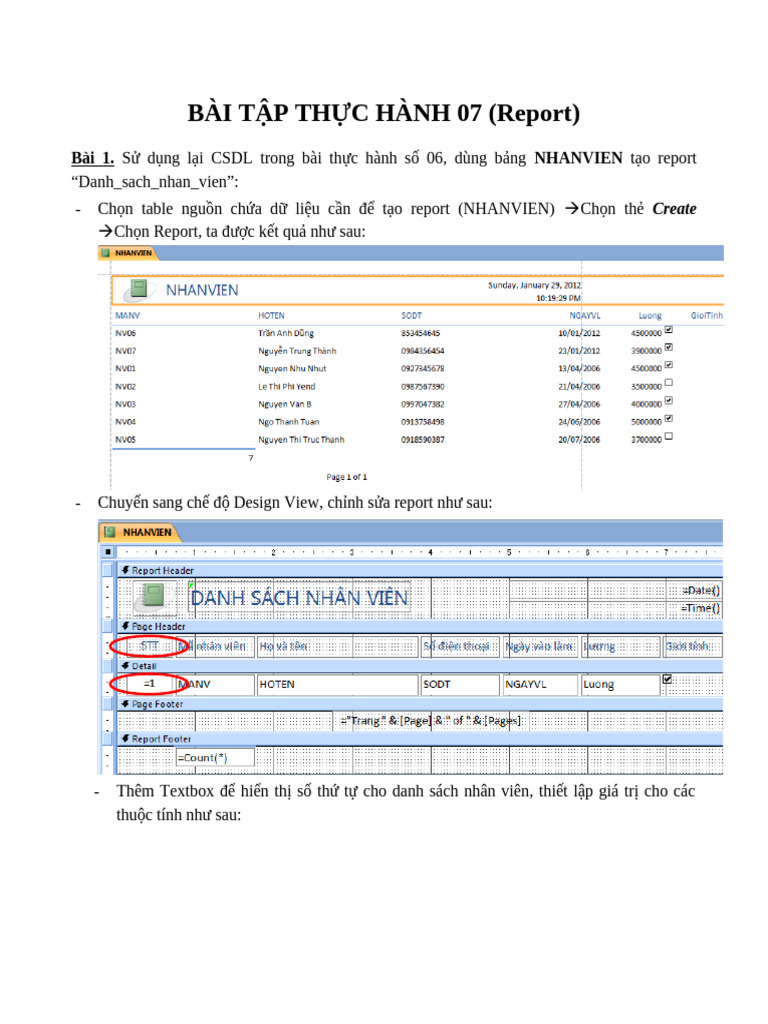
Task: Click the tab icon of the upper NHANVIEN report tab
Action: tap(106, 253)
